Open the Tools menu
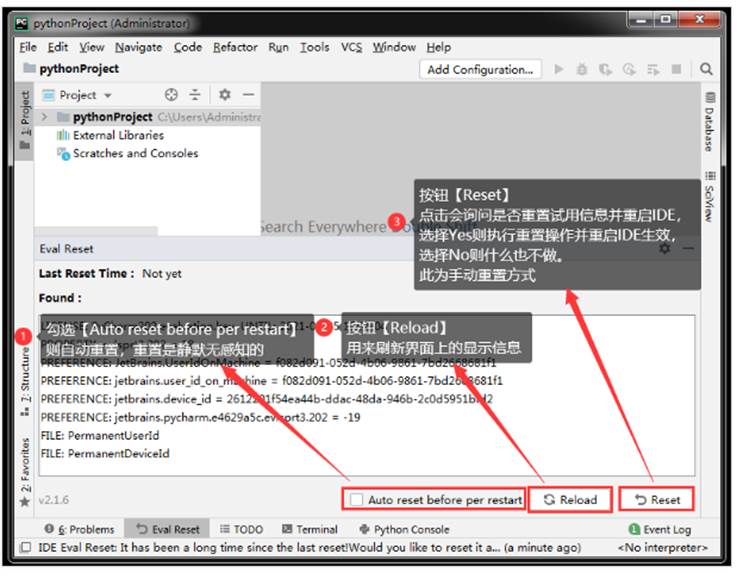The height and width of the screenshot is (579, 737). point(314,47)
